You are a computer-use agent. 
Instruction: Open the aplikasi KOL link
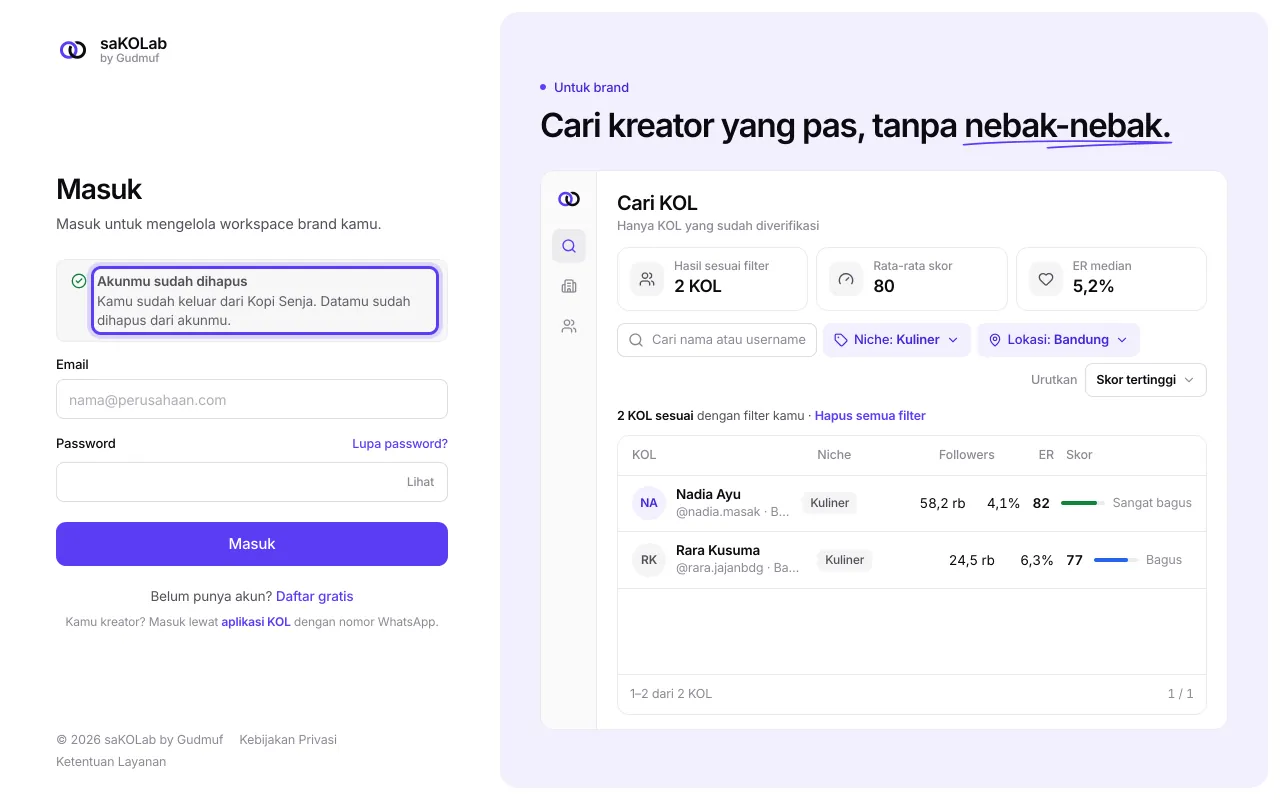256,622
